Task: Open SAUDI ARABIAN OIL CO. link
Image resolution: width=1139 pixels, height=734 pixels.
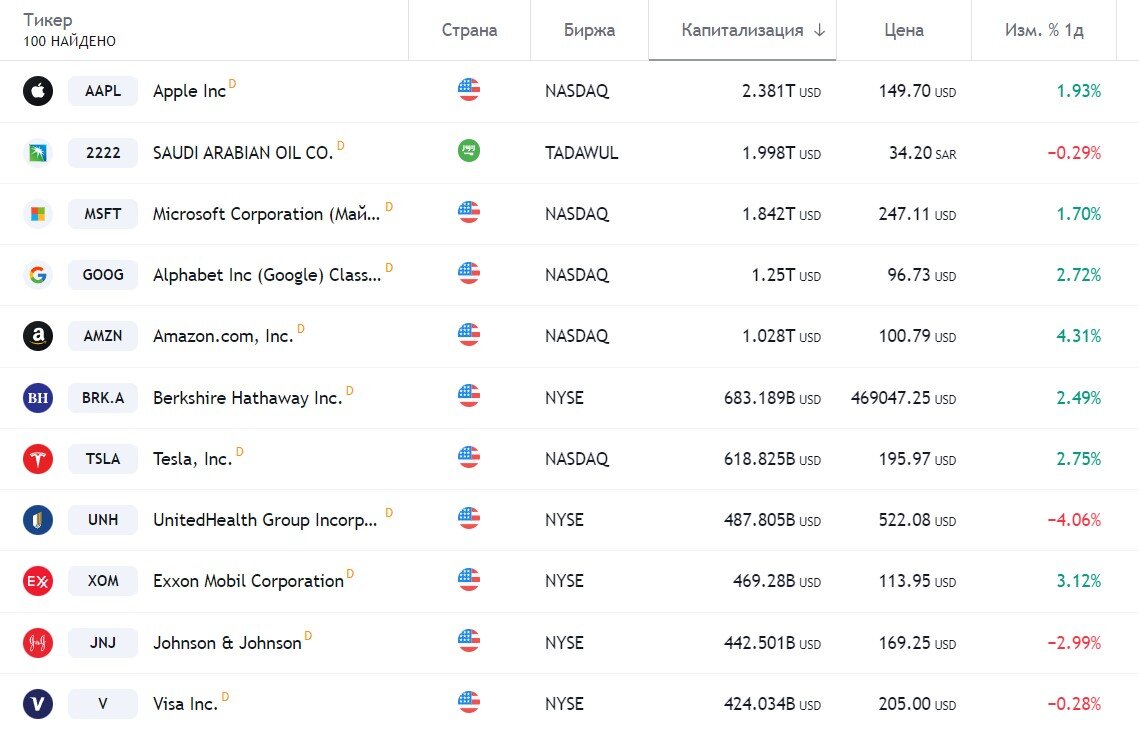Action: coord(243,153)
